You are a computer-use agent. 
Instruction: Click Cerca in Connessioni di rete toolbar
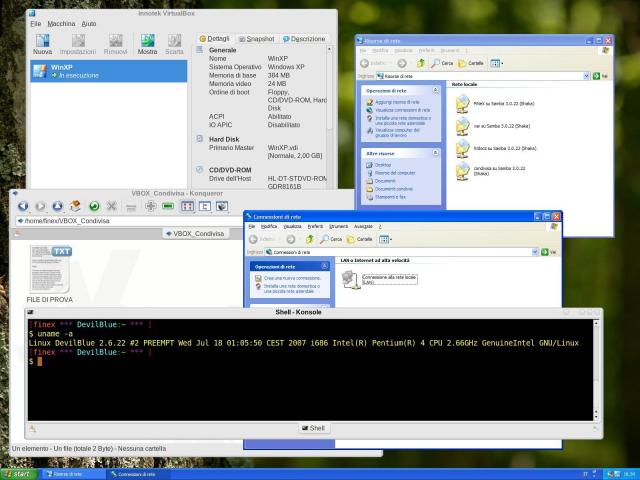(x=331, y=239)
